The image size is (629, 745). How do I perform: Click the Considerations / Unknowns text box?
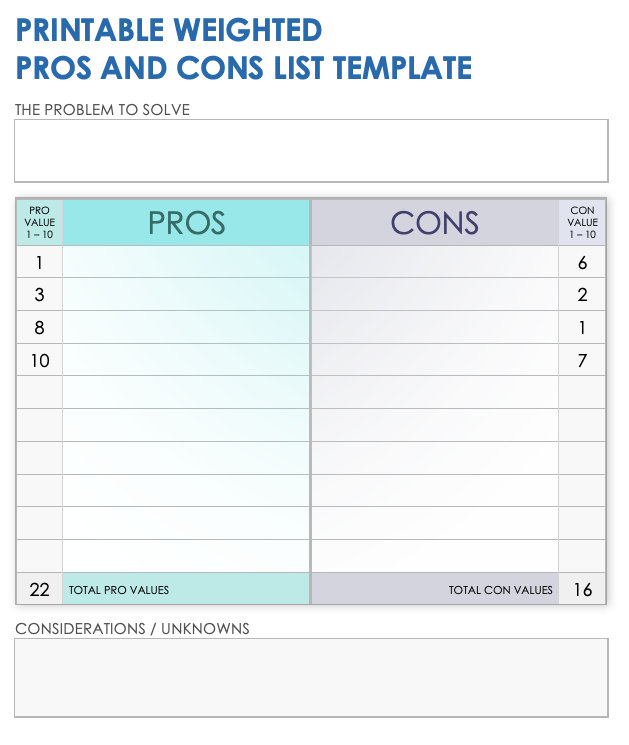pos(311,677)
